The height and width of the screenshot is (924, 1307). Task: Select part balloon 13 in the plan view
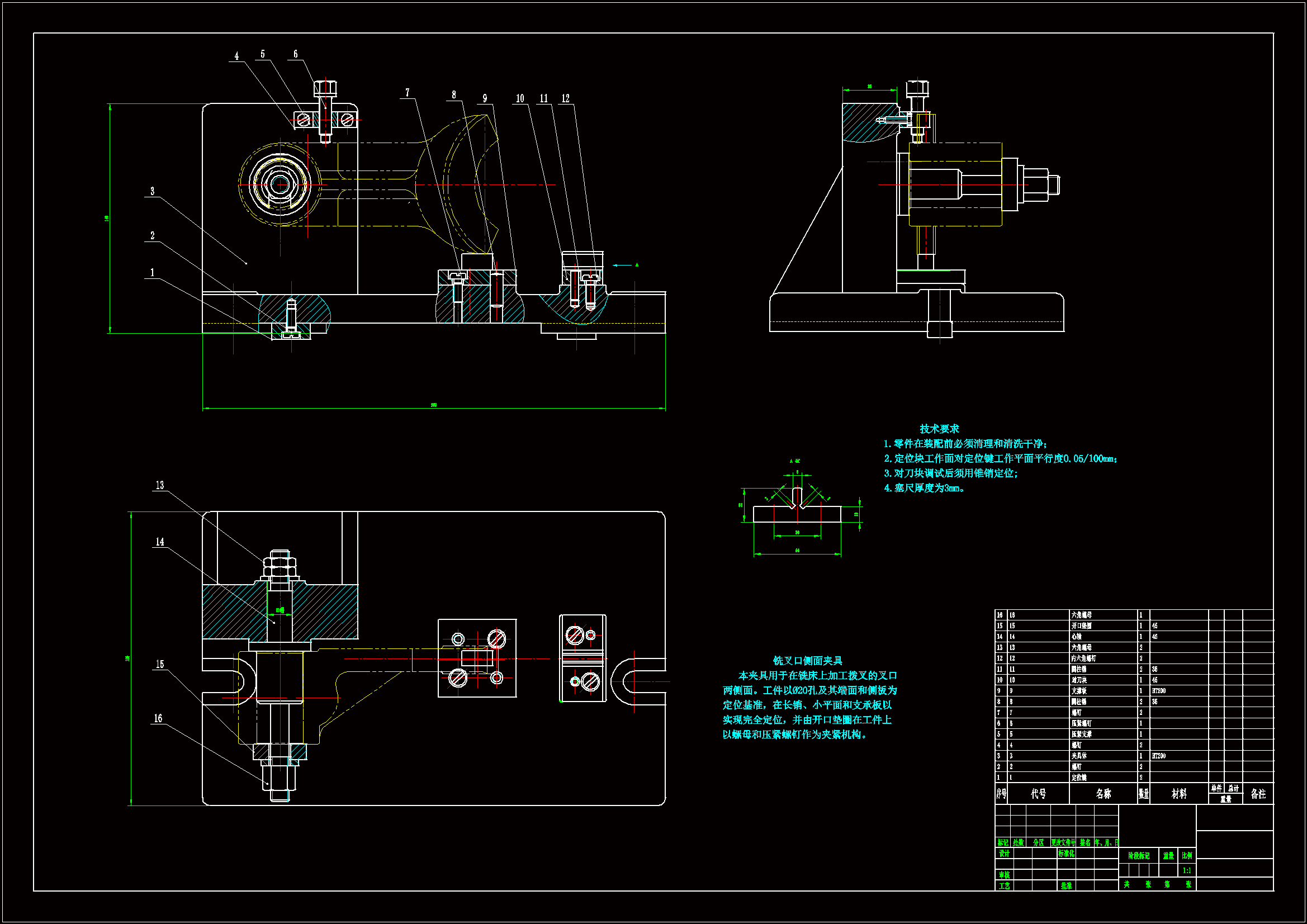160,485
